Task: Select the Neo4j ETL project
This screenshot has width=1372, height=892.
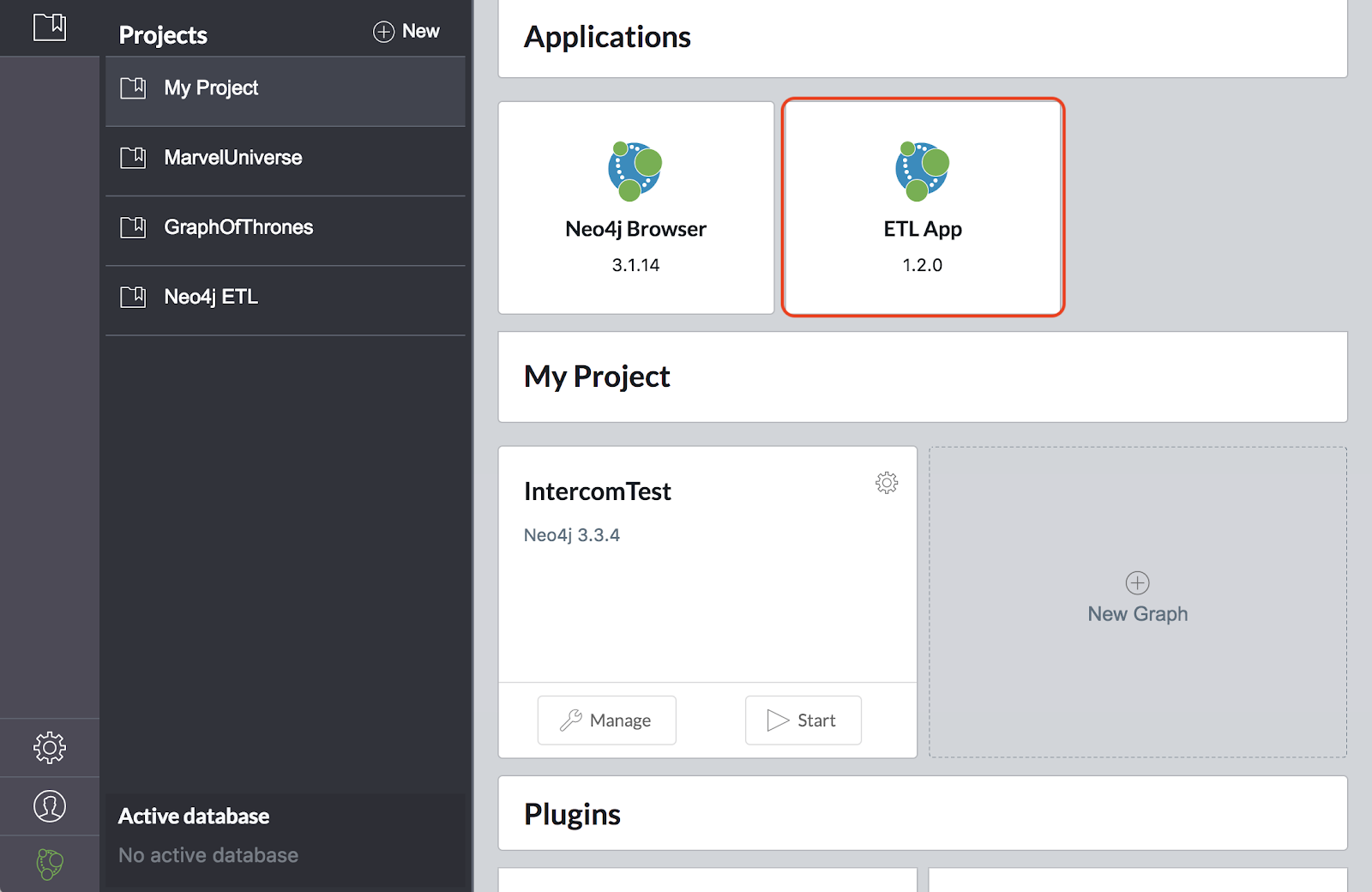Action: tap(286, 300)
